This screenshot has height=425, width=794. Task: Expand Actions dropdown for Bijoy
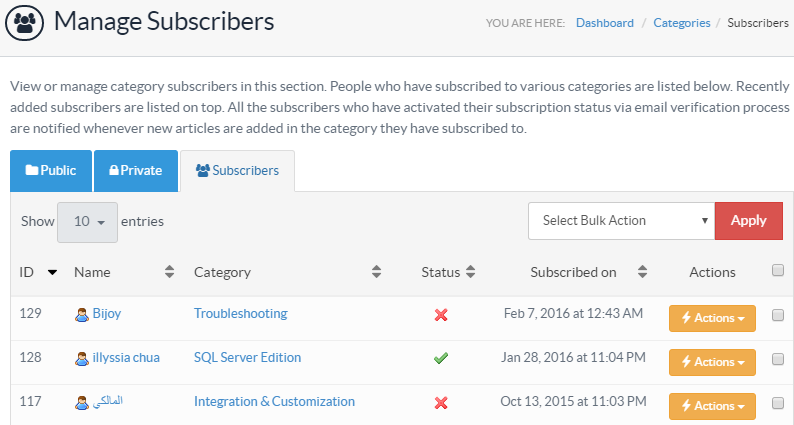pos(712,318)
